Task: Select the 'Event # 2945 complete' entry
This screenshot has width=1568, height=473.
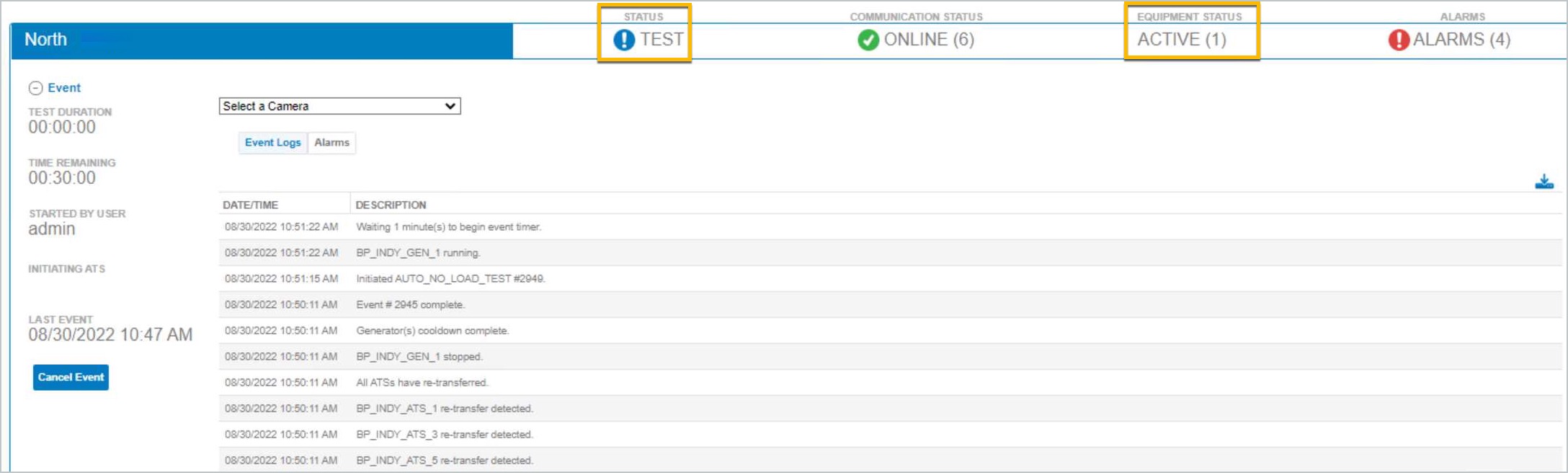Action: tap(891, 304)
